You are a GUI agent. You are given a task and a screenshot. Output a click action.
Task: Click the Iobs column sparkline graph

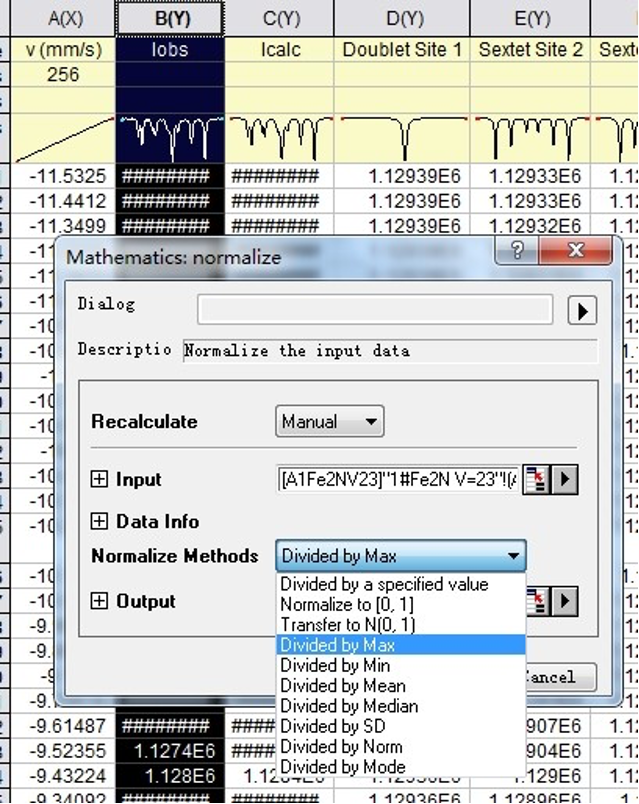click(170, 137)
